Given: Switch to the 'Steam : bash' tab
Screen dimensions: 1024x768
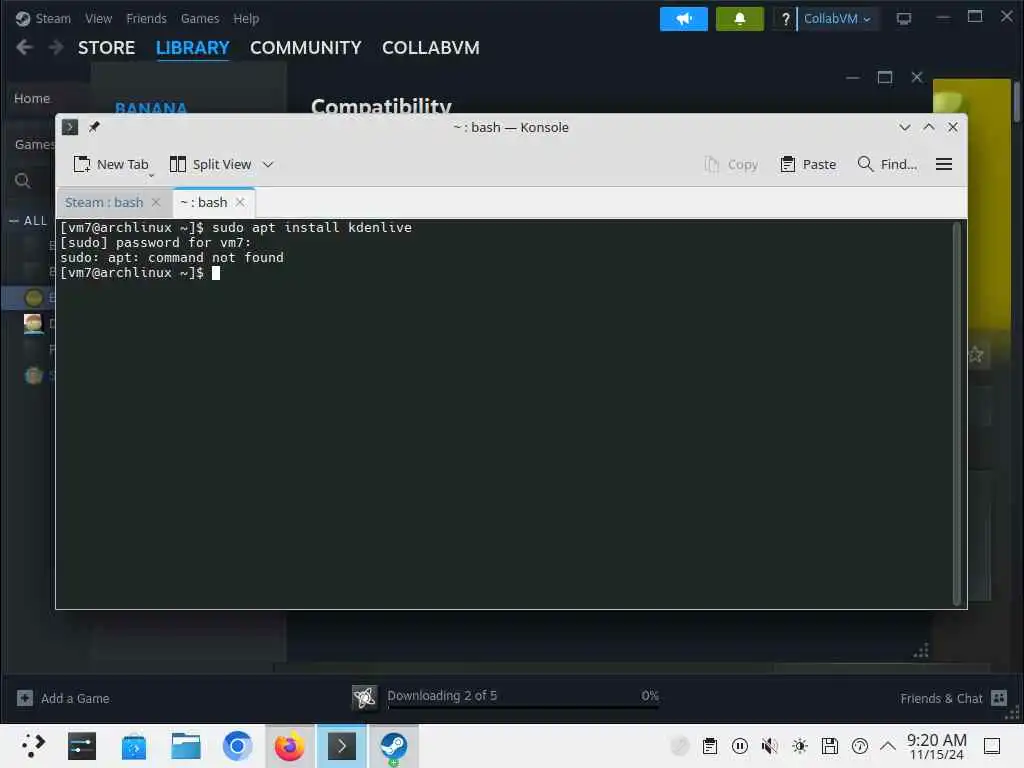Looking at the screenshot, I should click(104, 202).
